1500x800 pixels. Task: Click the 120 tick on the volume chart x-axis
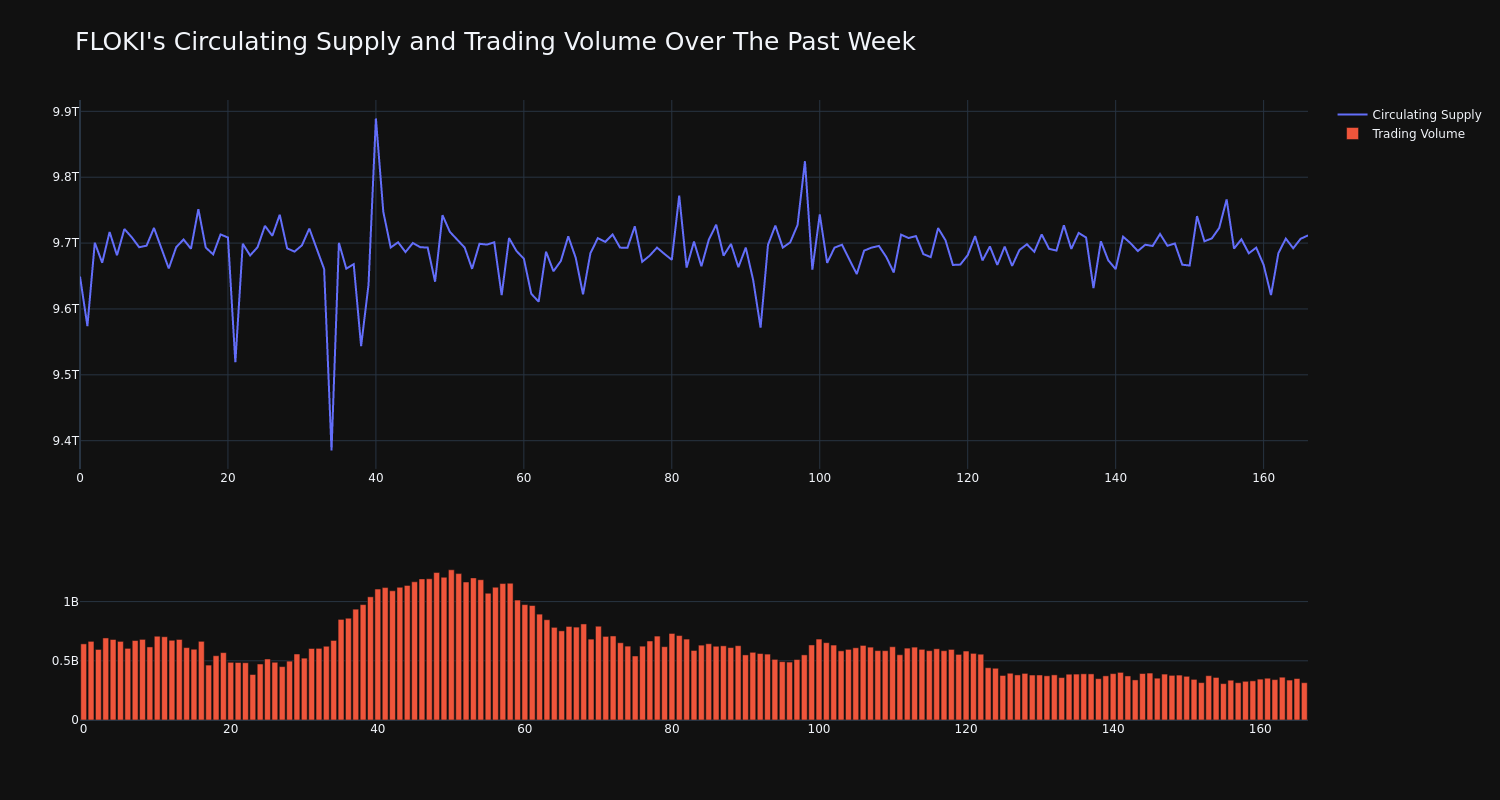966,729
